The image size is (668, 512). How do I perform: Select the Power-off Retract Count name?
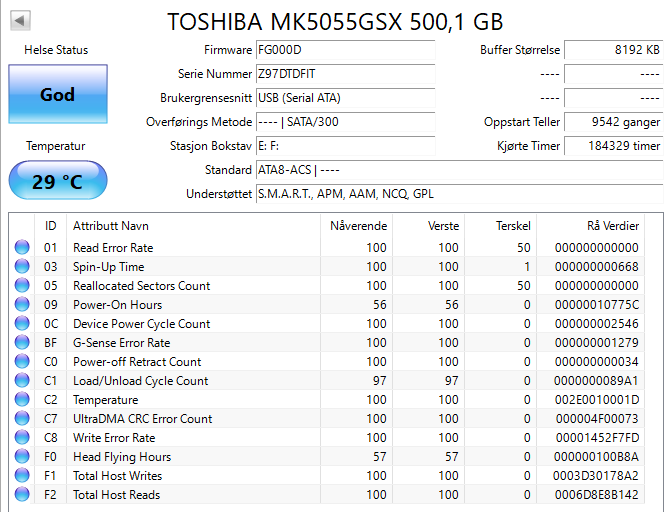click(x=137, y=362)
